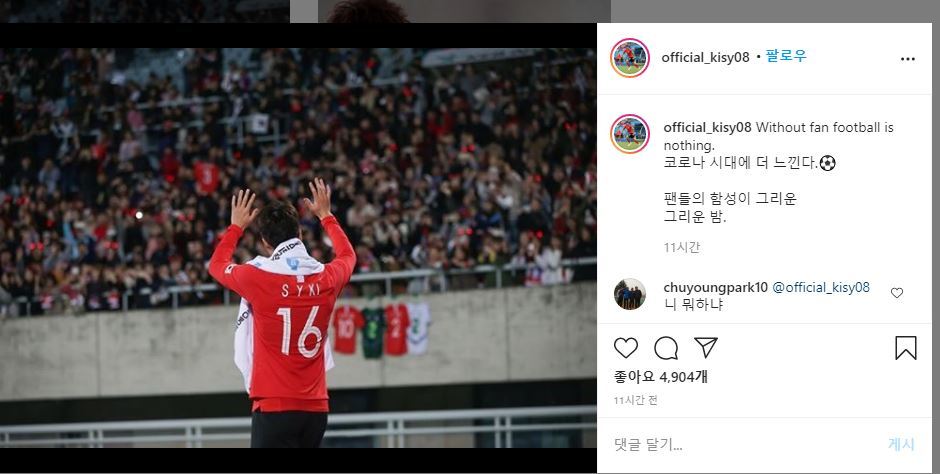Open chuyoungpark10's profile picture
Screen dimensions: 940x474
pyautogui.click(x=630, y=294)
